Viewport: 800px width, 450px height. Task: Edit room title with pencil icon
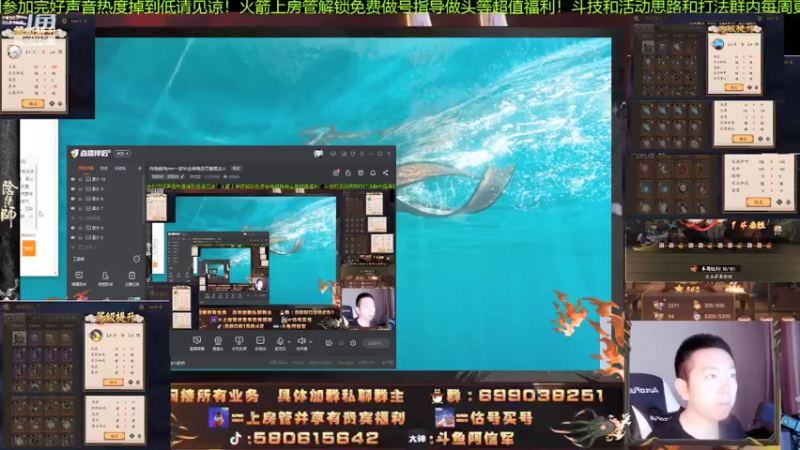182,177
